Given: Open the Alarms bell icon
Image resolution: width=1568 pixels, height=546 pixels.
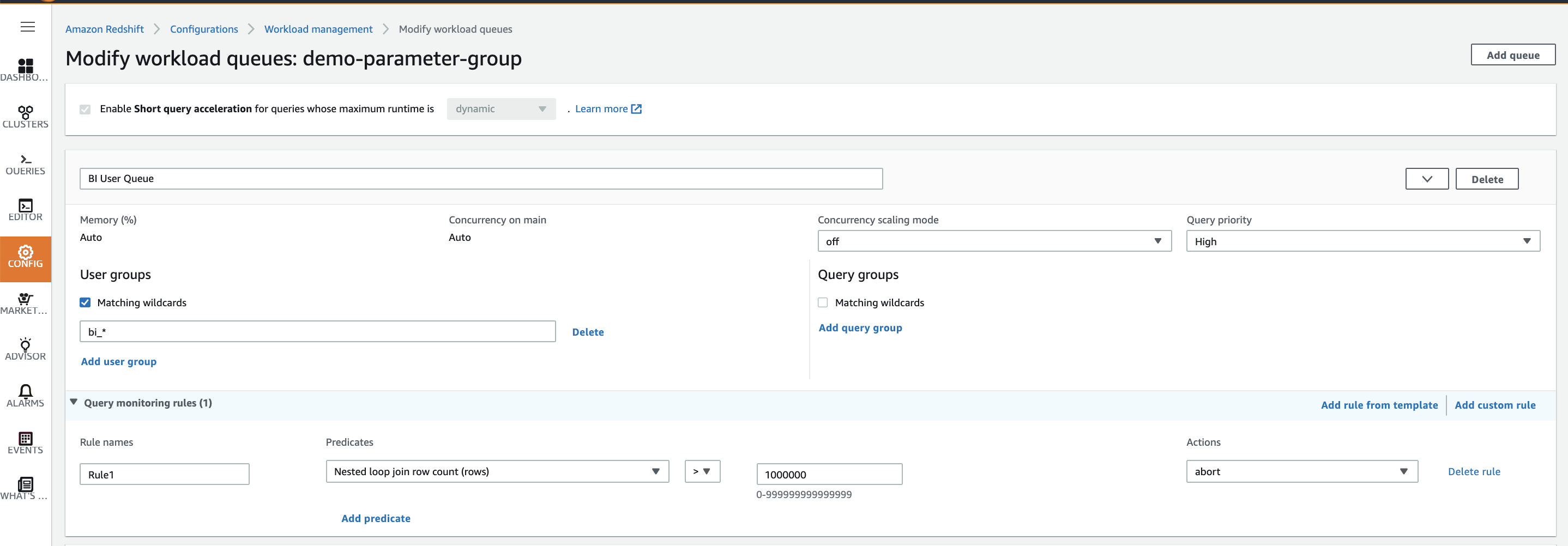Looking at the screenshot, I should point(26,391).
